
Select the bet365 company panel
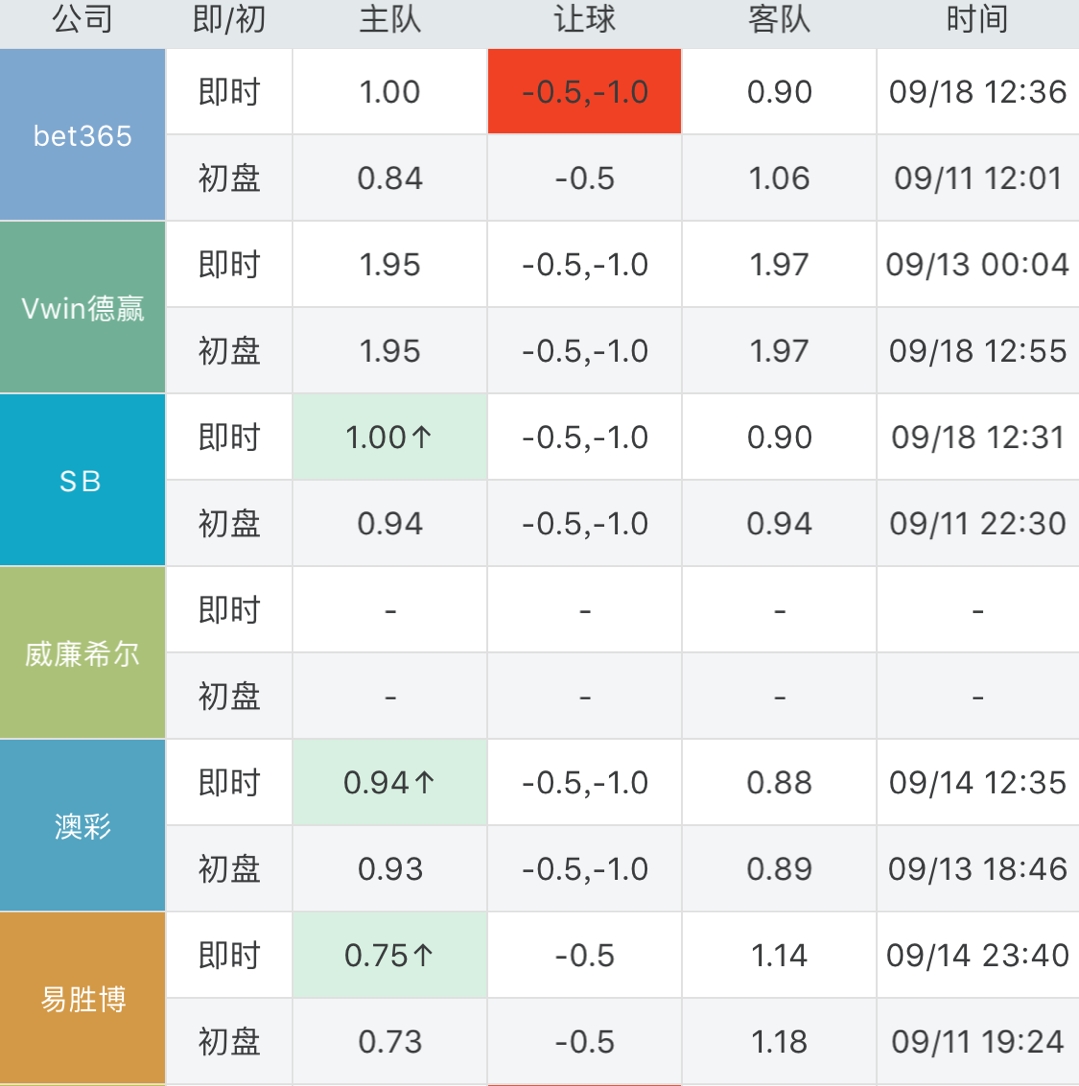[x=83, y=135]
